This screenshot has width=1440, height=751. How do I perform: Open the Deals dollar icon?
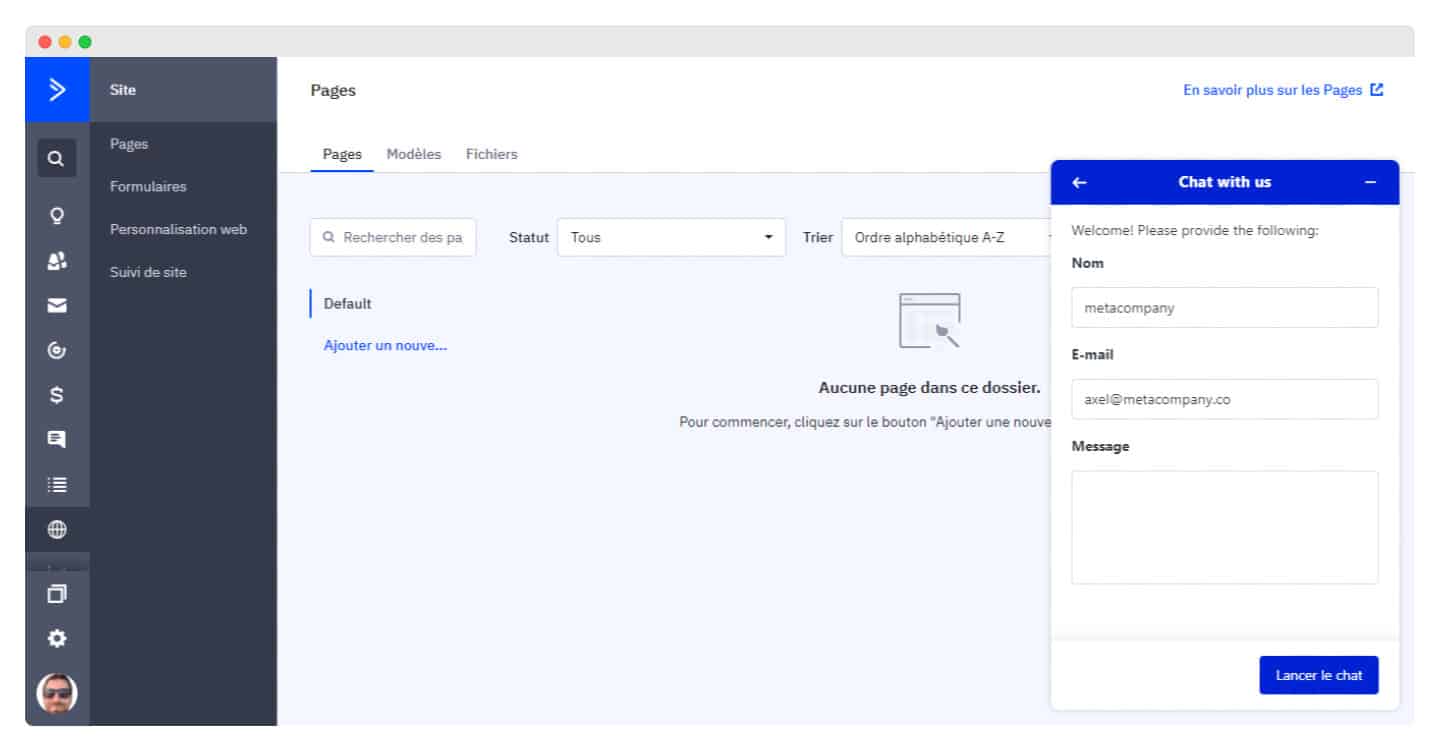click(57, 395)
